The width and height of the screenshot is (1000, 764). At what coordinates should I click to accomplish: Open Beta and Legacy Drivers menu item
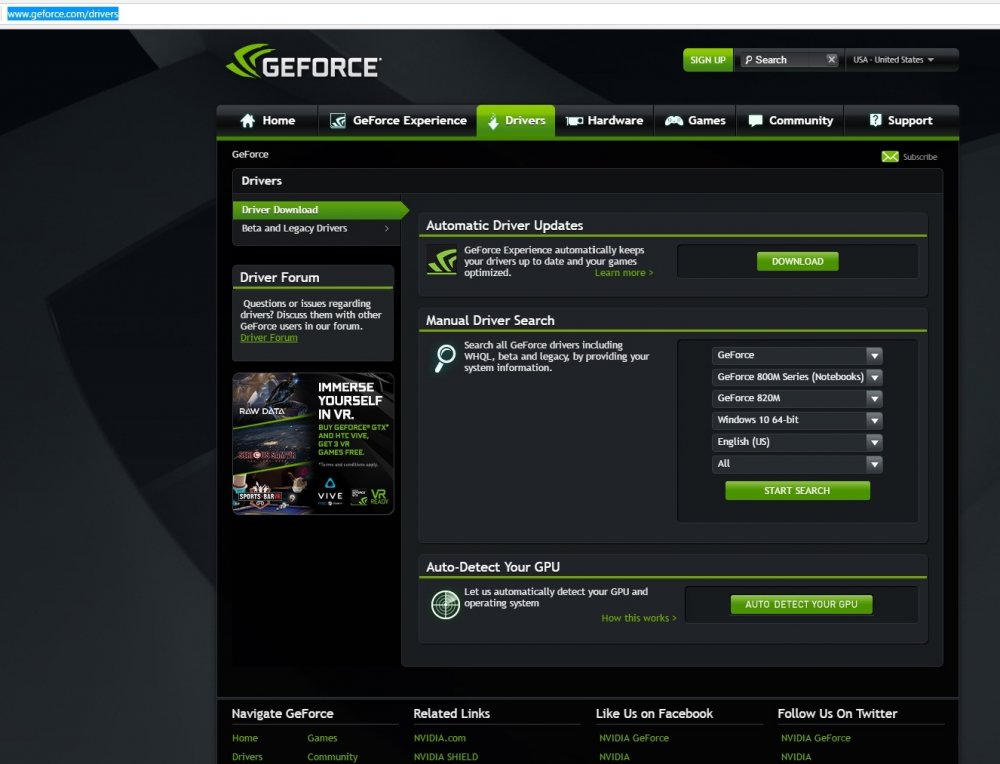coord(316,228)
